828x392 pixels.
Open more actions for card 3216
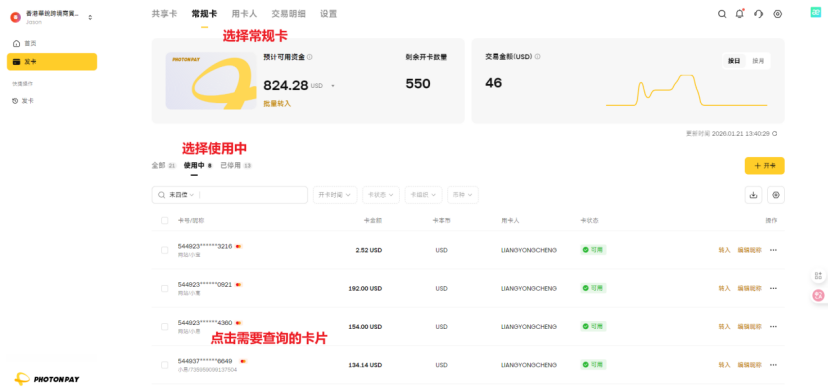pos(774,250)
